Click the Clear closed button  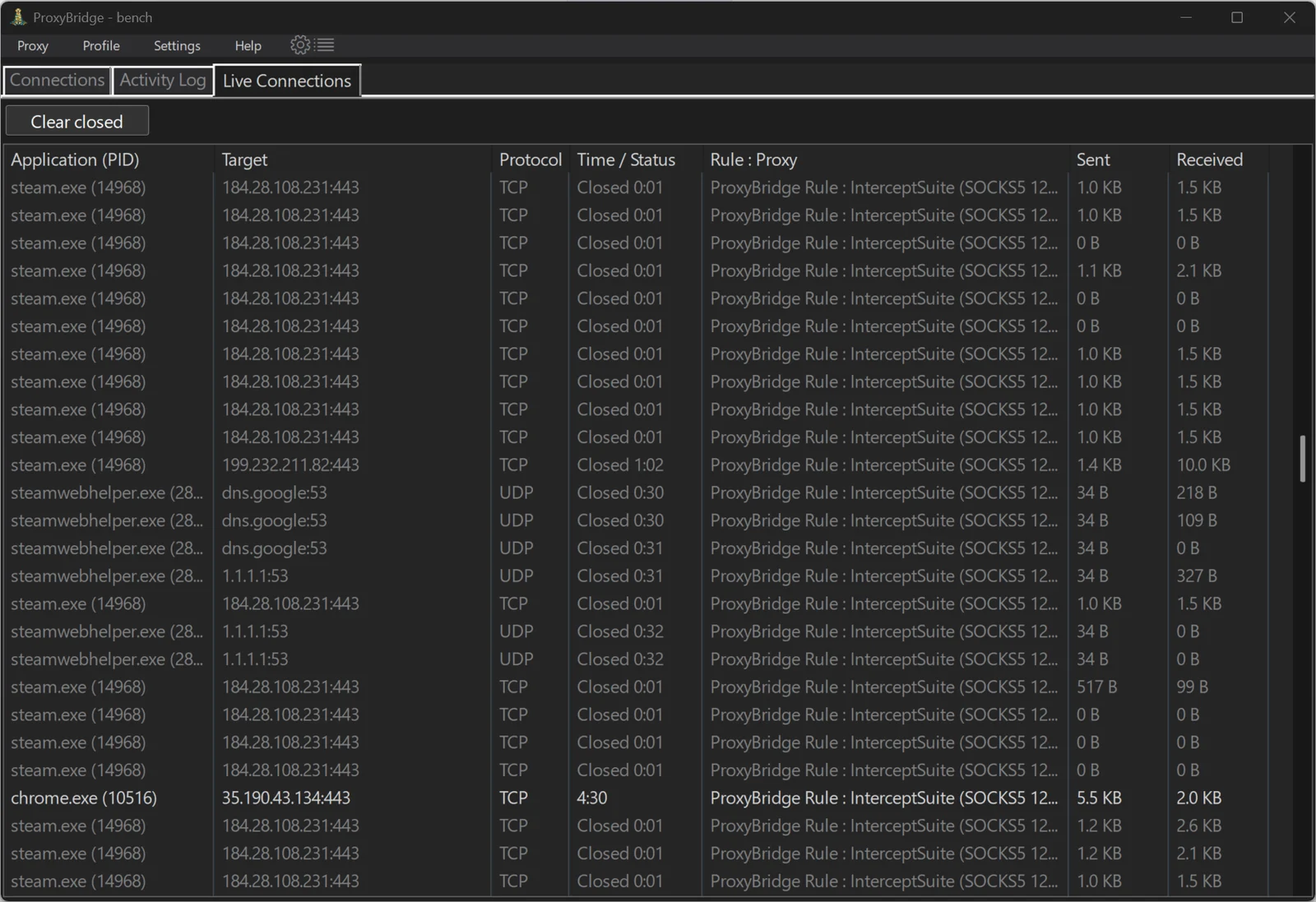click(76, 122)
